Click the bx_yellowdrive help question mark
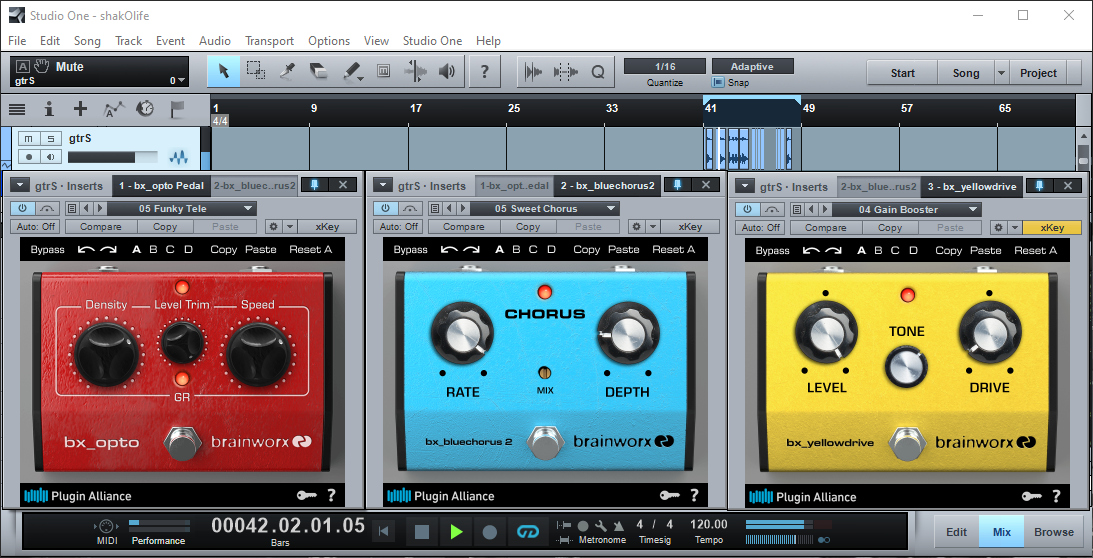Viewport: 1093px width, 558px height. [x=1057, y=496]
